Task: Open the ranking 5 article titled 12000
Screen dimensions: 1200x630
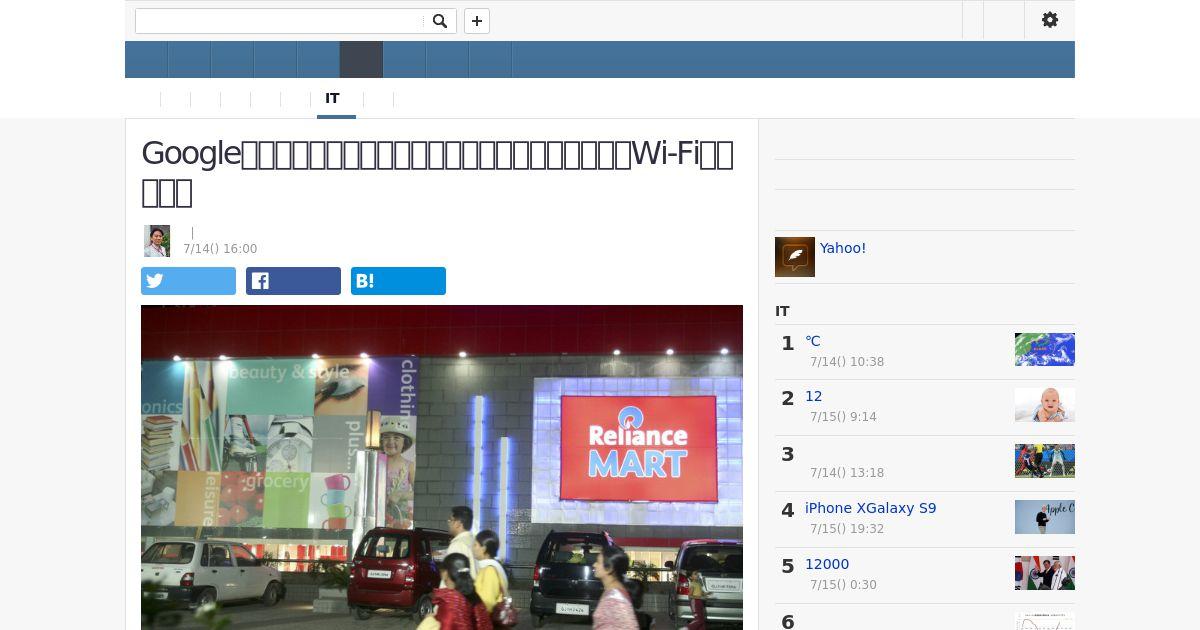Action: click(827, 564)
